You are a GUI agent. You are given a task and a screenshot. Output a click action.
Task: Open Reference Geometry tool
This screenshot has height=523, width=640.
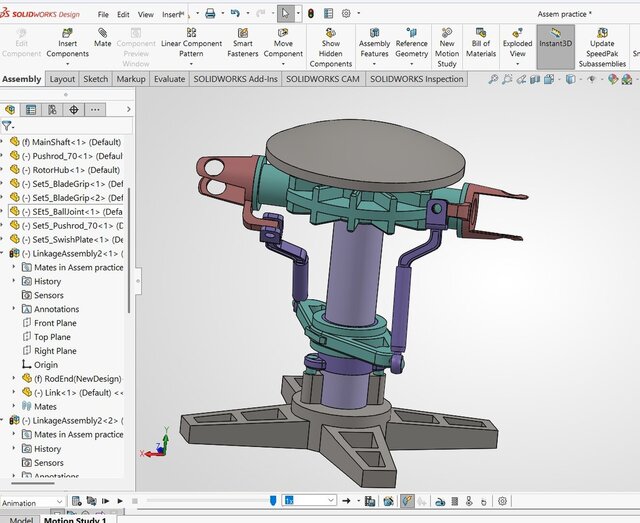pos(411,43)
